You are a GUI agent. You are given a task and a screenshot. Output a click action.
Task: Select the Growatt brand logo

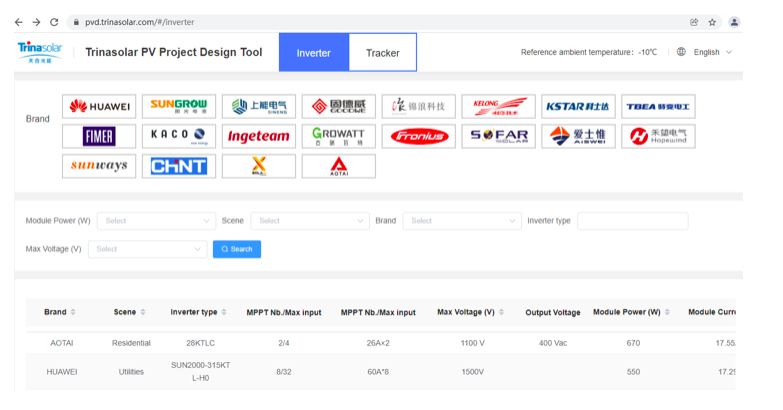tap(339, 136)
